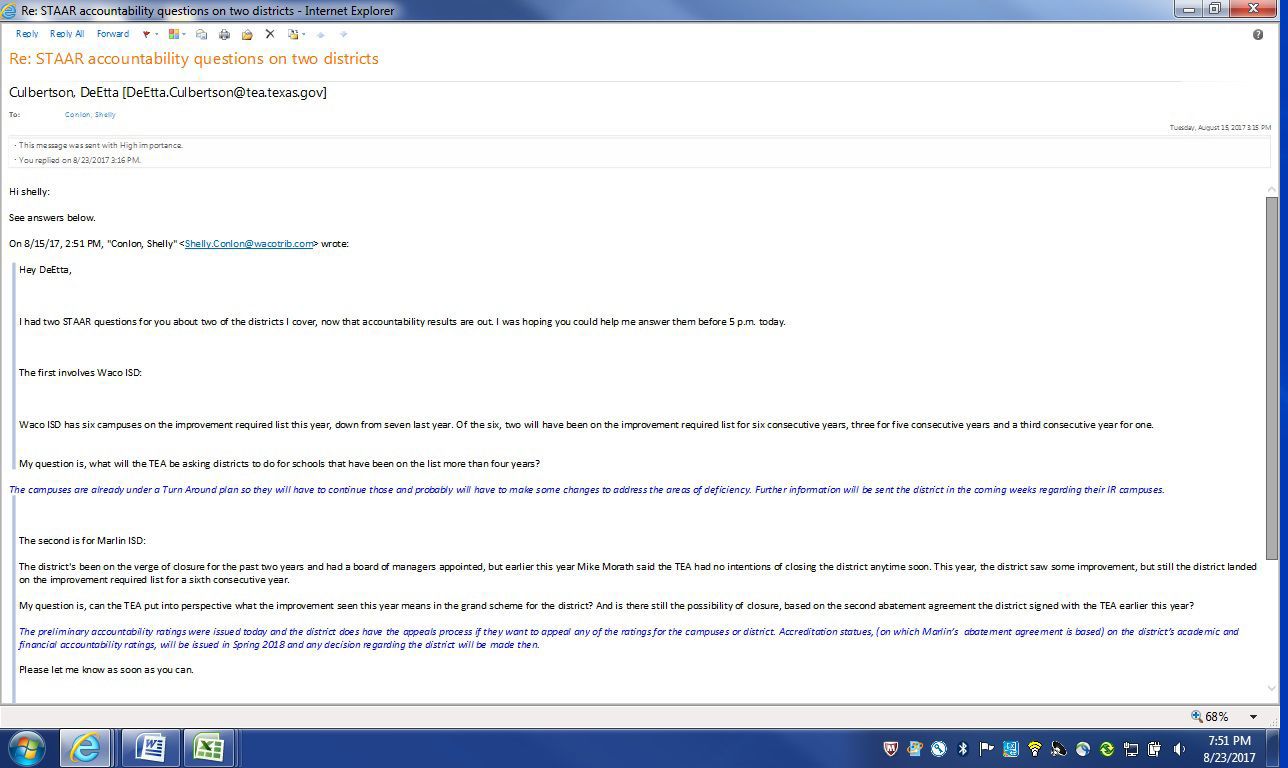Open the Shelly.Conlon@wacotrib.com email link

[x=249, y=244]
